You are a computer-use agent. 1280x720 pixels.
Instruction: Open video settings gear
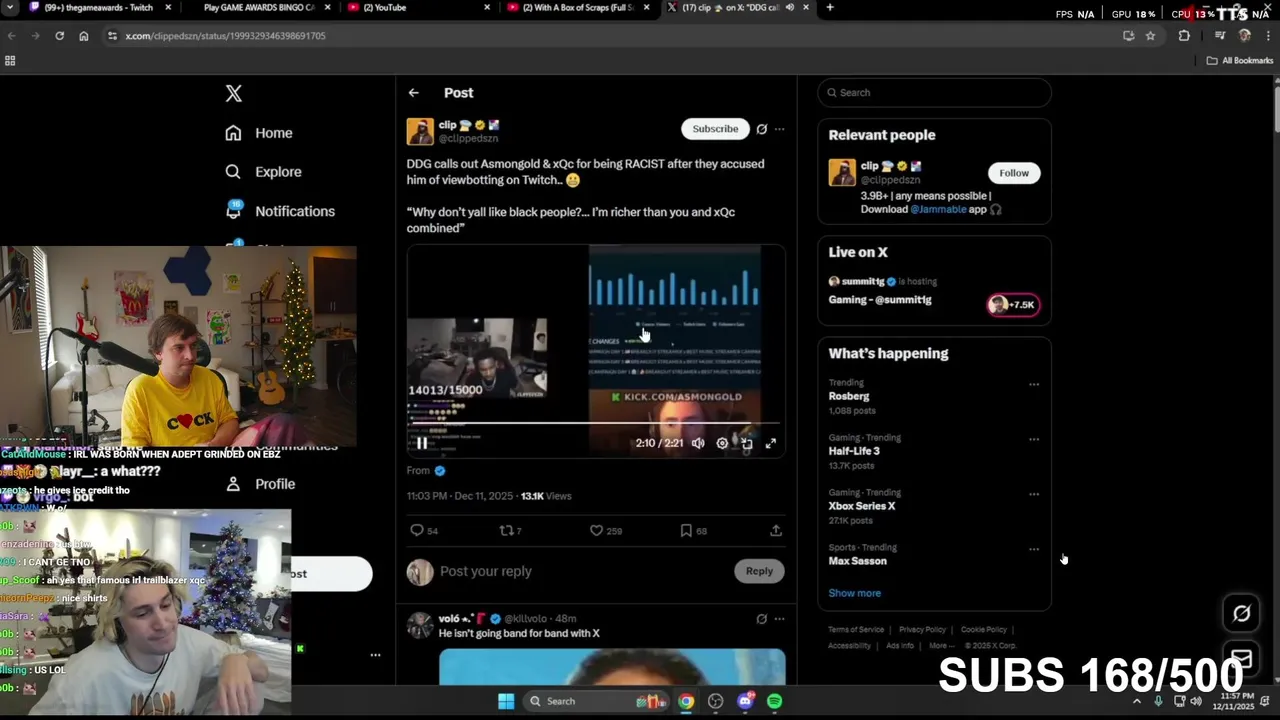point(722,443)
